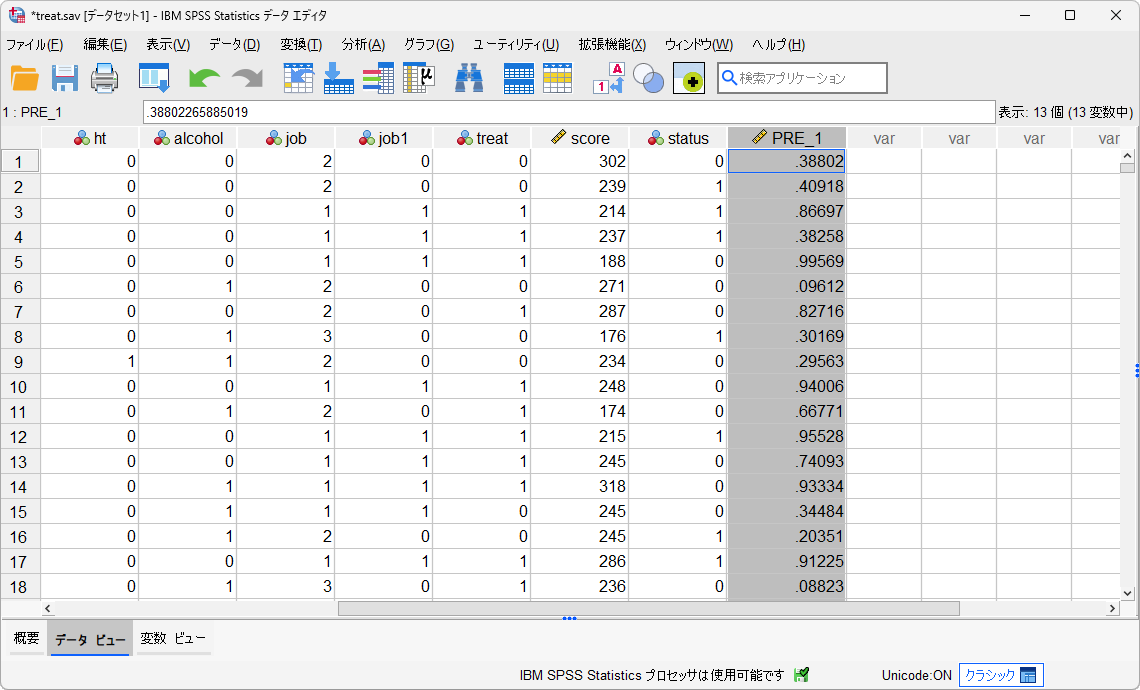Screen dimensions: 1140x690
Task: Click the Use Variable Sets circles icon
Action: pyautogui.click(x=649, y=78)
